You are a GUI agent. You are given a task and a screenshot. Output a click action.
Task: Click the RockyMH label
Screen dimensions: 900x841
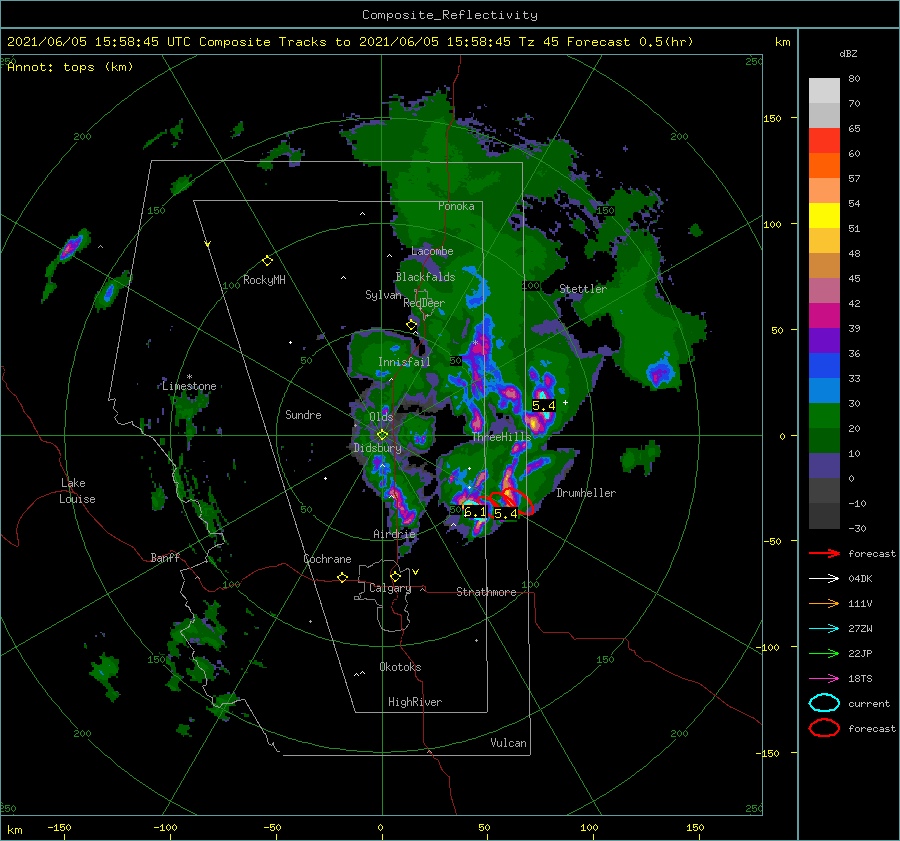tap(264, 280)
